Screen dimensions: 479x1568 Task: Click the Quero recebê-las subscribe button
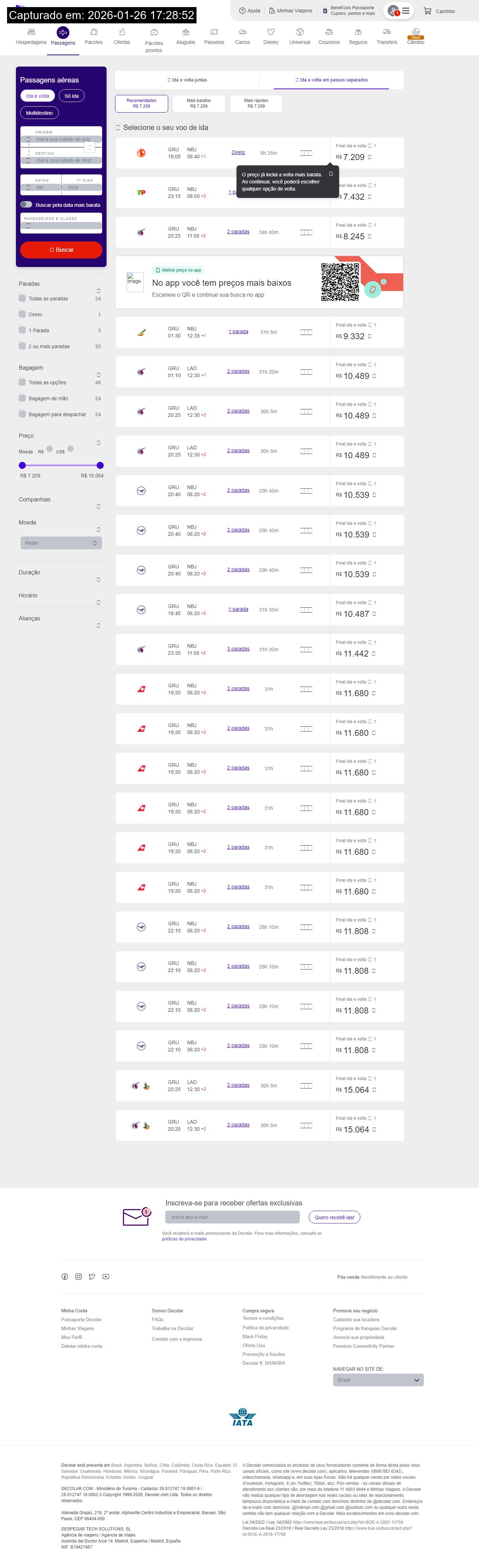pyautogui.click(x=334, y=1217)
